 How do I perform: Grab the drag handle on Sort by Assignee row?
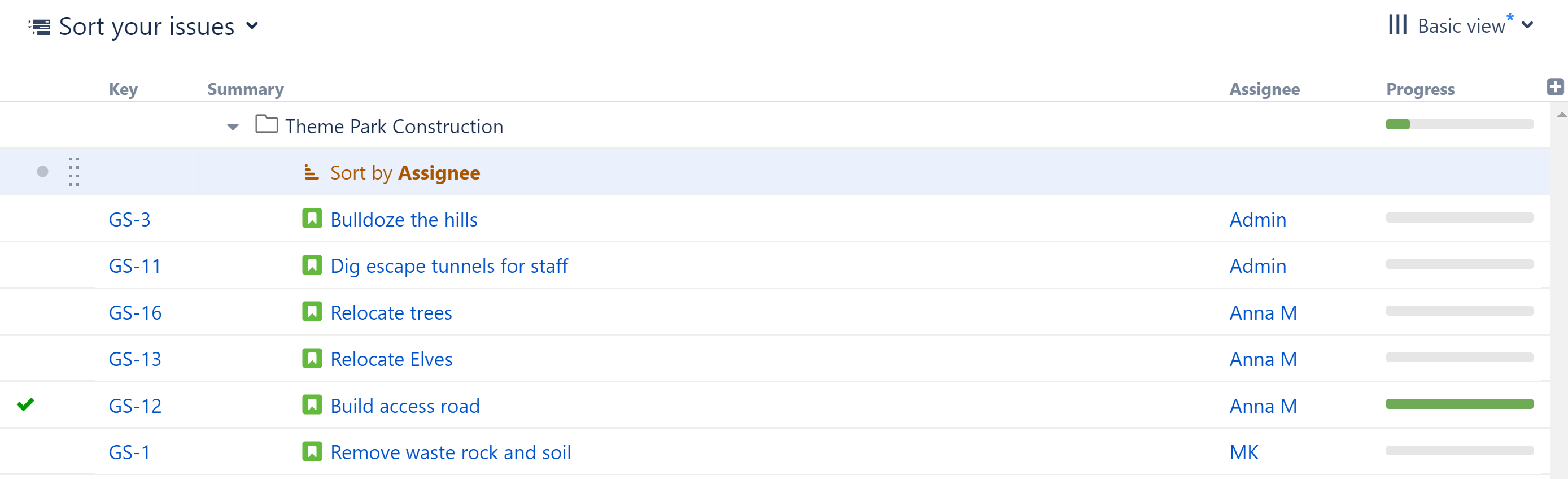coord(75,171)
